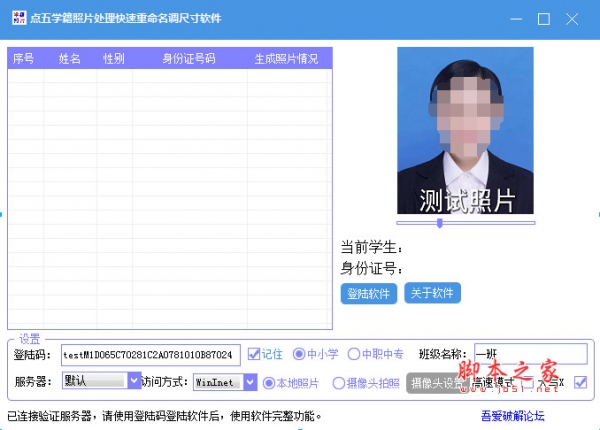Minimize the window
The image size is (600, 430).
tap(516, 19)
